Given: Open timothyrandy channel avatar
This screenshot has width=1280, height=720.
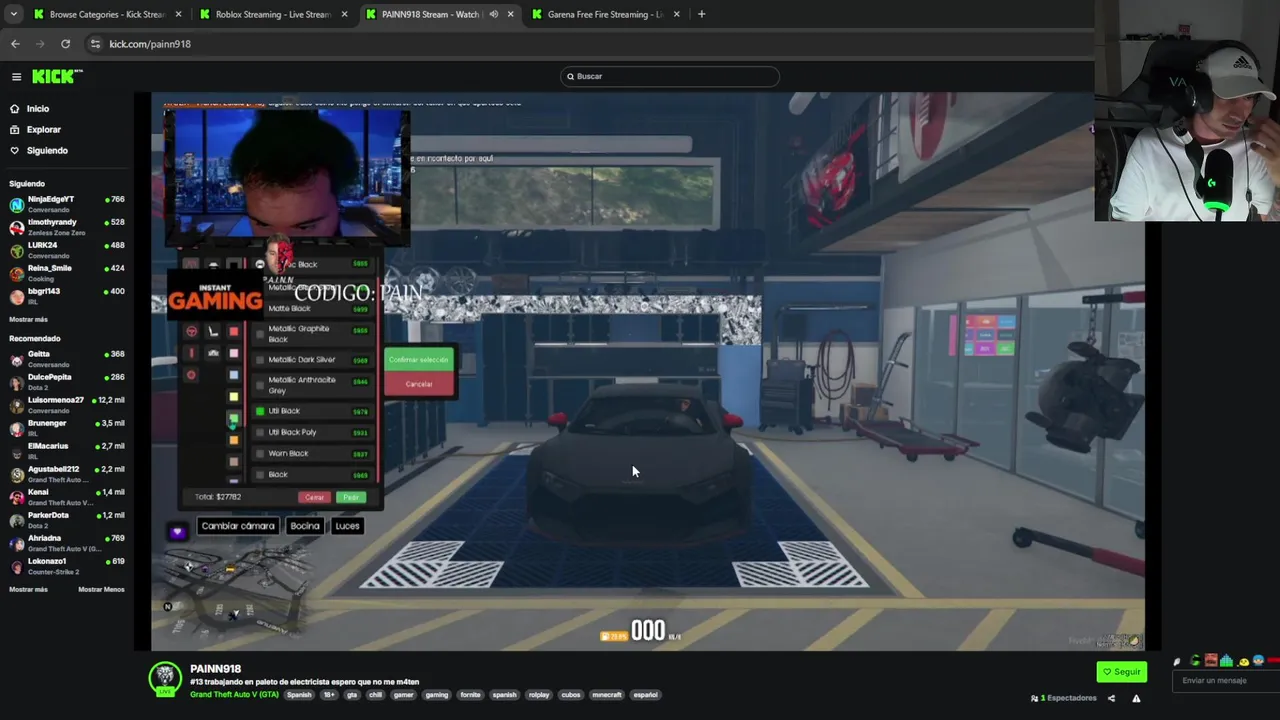Looking at the screenshot, I should point(16,227).
